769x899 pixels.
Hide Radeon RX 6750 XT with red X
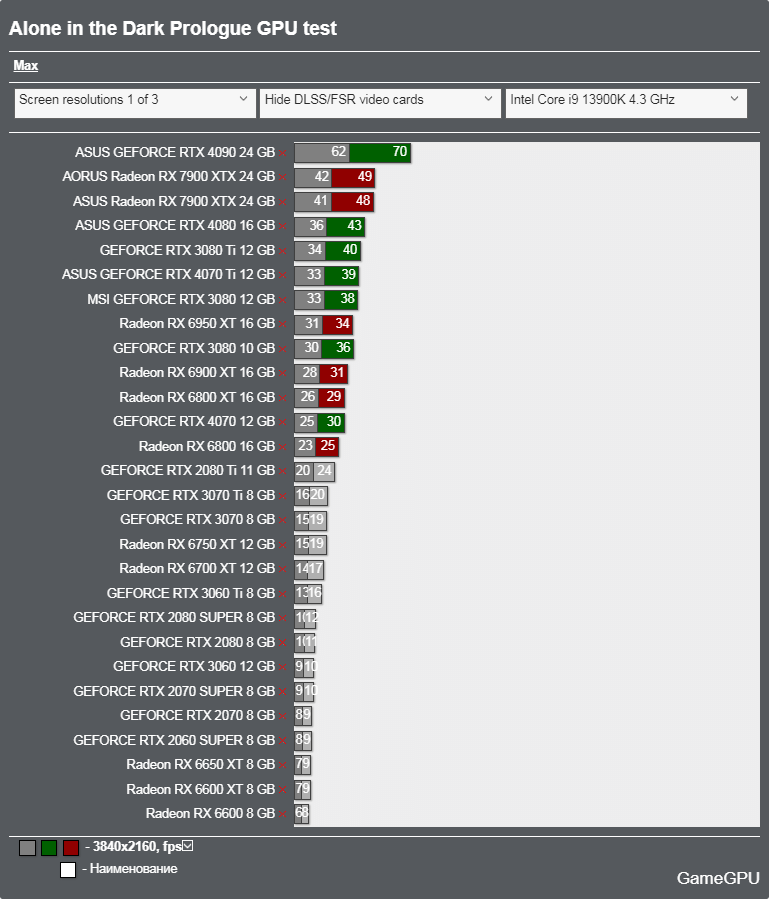[283, 545]
